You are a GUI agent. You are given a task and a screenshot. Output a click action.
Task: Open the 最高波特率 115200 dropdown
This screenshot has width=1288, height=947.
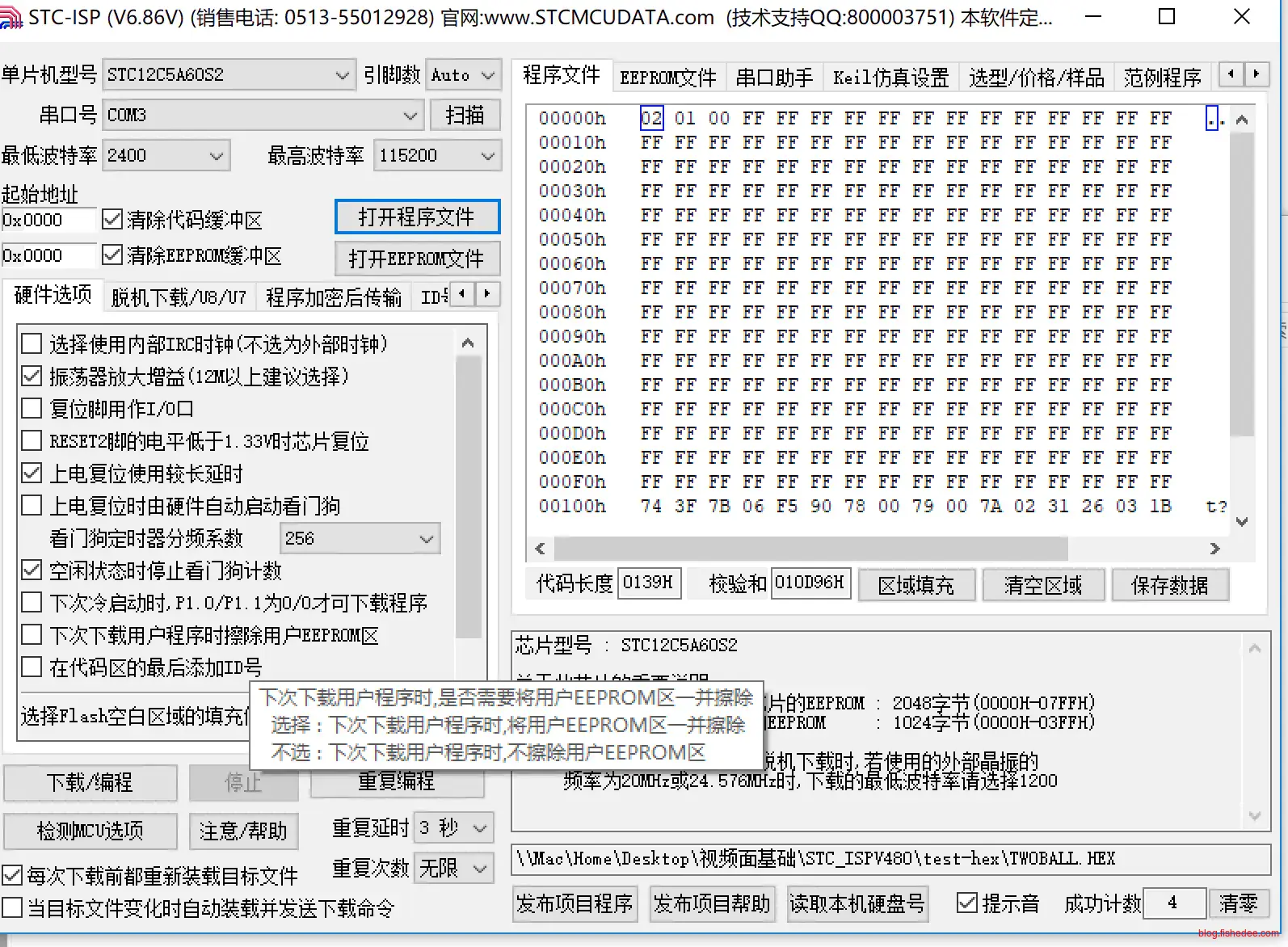tap(436, 155)
